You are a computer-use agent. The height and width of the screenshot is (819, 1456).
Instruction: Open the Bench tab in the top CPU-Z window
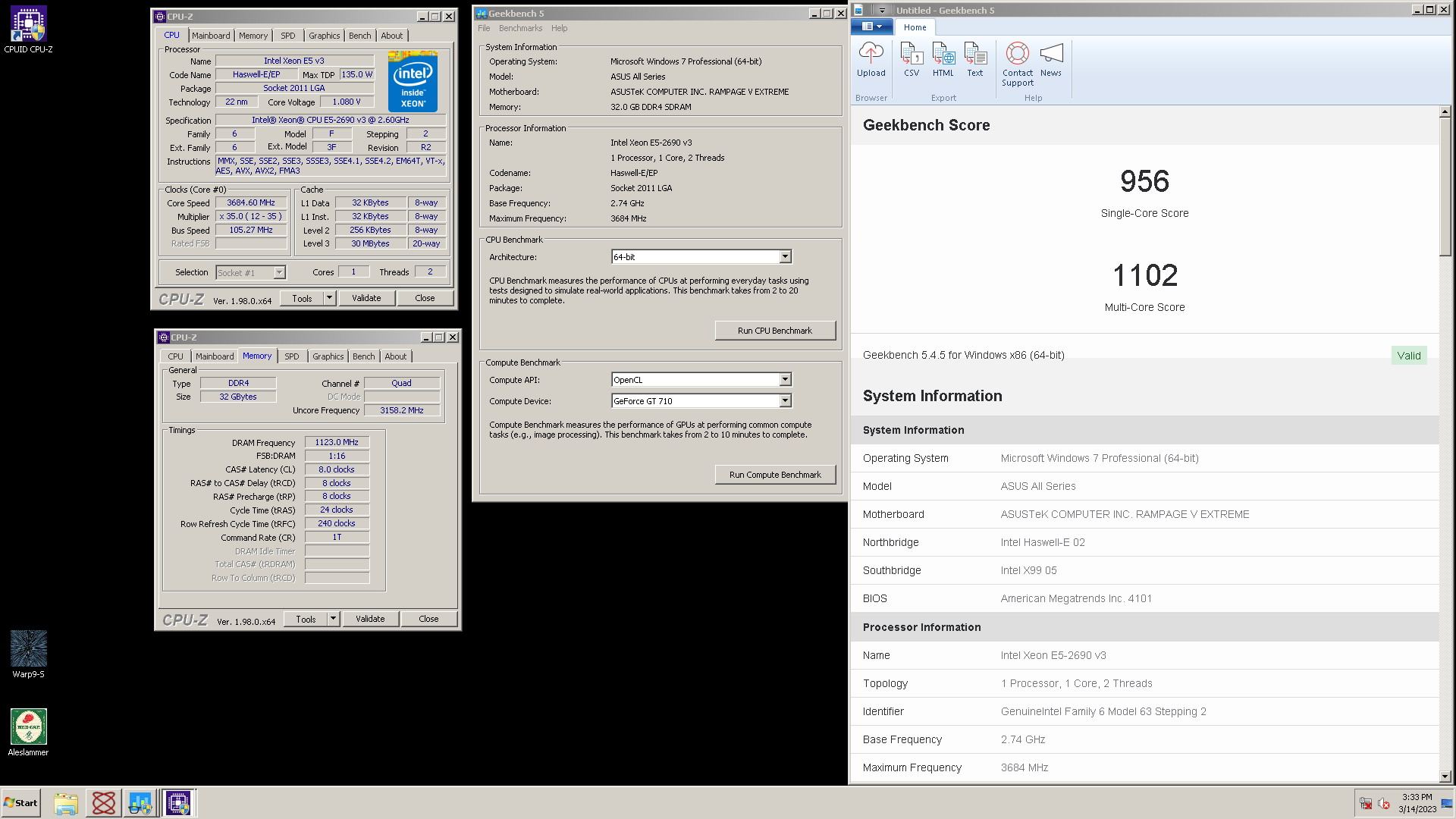click(360, 36)
